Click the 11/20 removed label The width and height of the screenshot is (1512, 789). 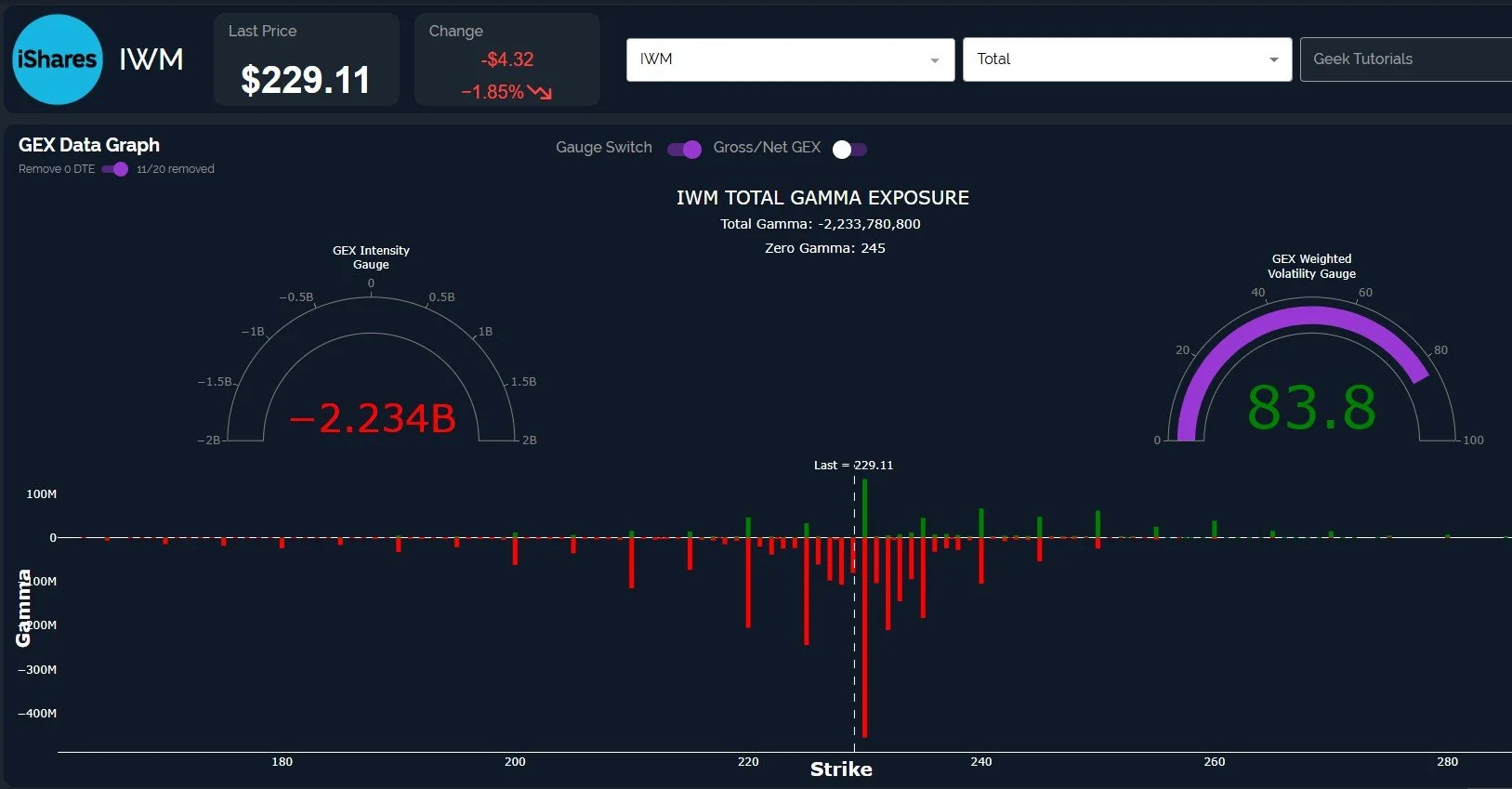coord(176,169)
